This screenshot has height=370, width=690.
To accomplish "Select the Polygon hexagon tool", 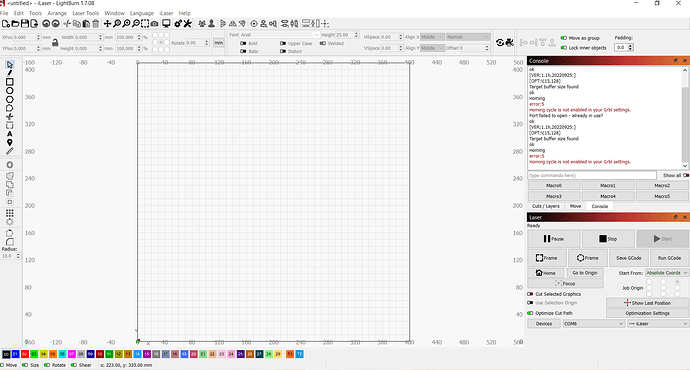I will (10, 99).
